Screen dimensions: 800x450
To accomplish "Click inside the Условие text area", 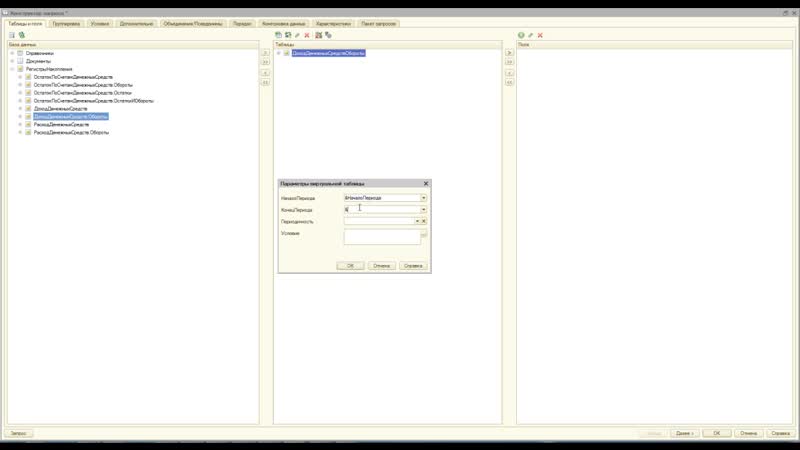I will click(x=381, y=238).
